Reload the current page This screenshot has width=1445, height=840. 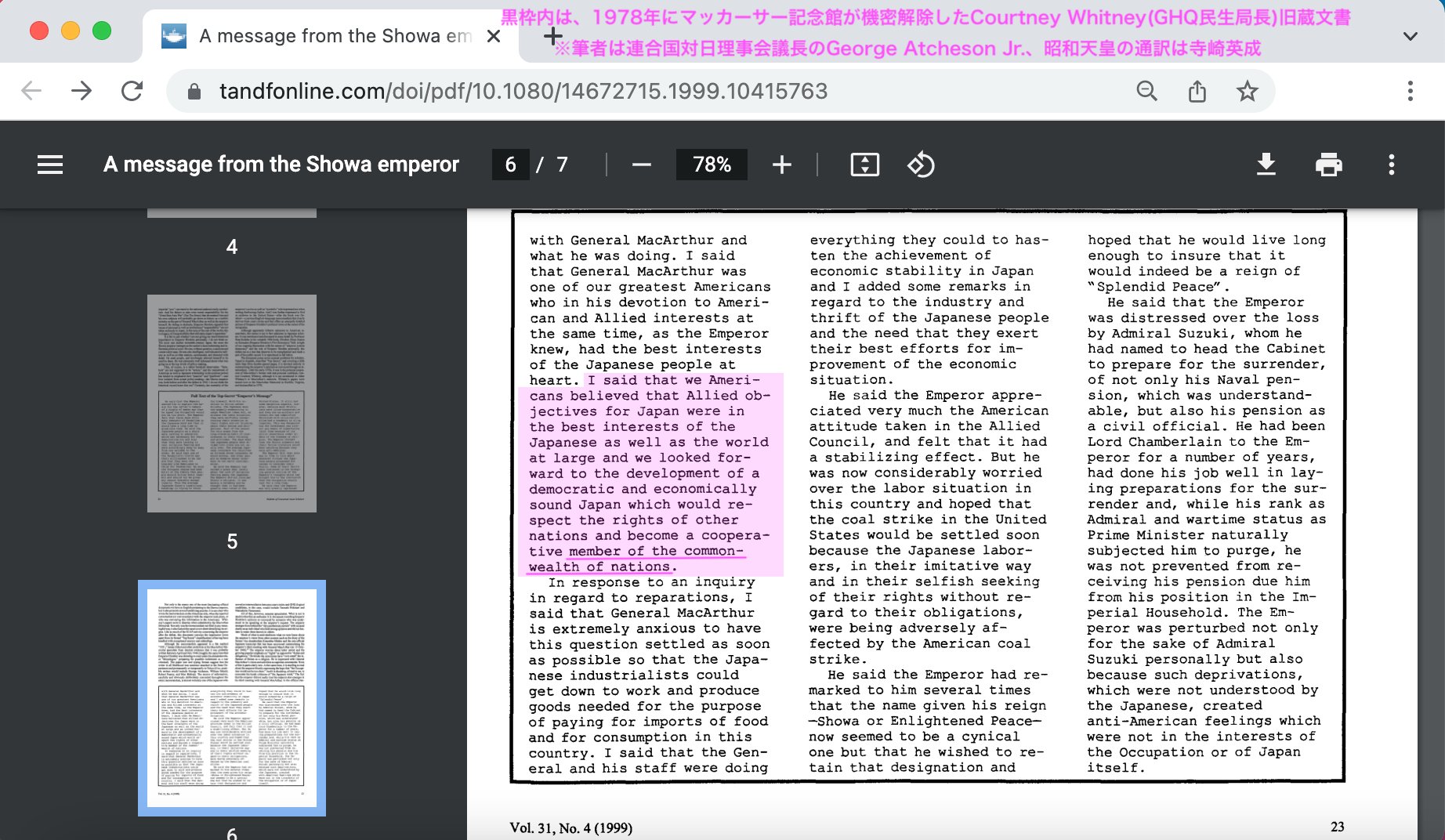click(x=132, y=91)
